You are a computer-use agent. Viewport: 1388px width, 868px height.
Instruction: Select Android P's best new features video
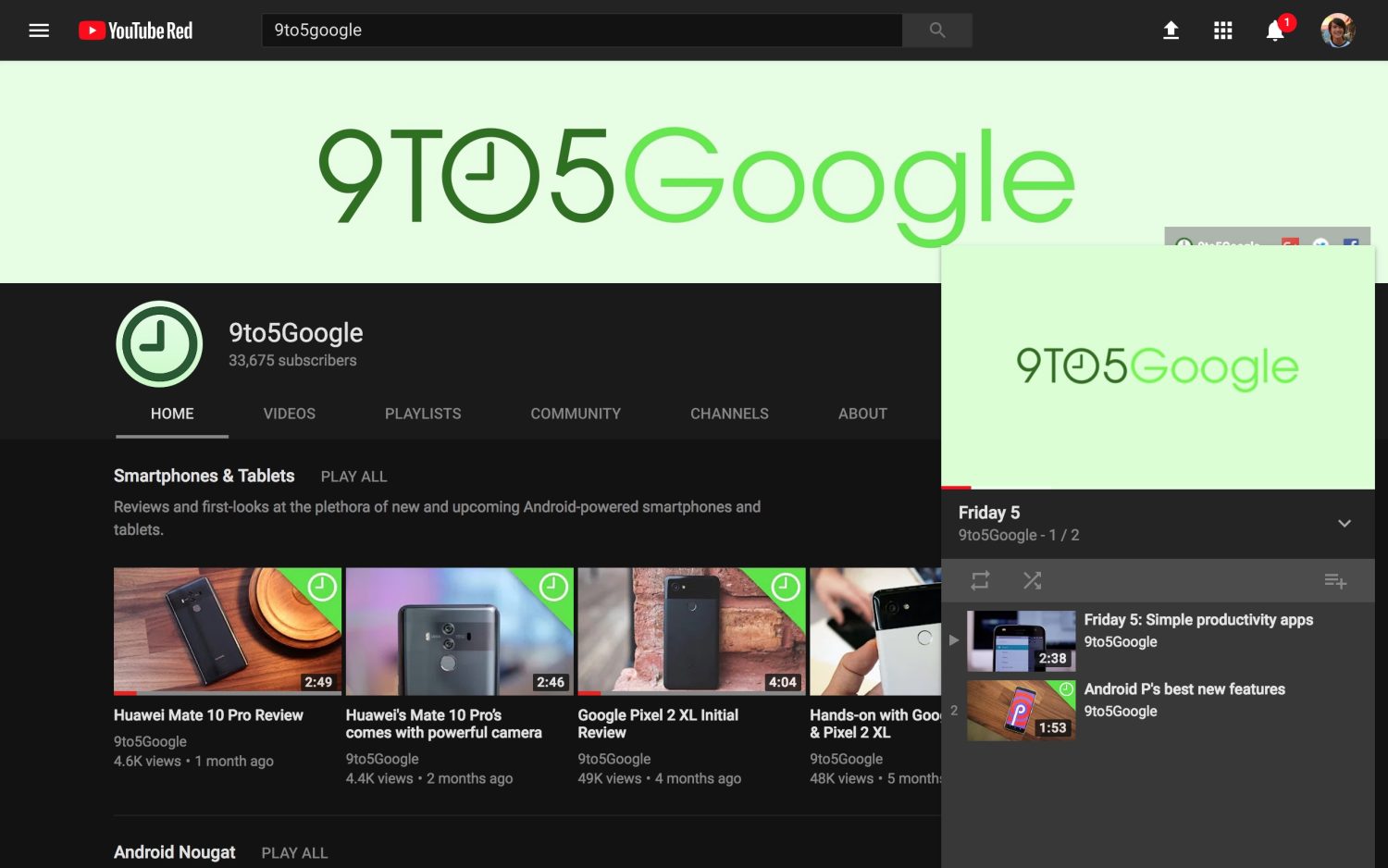click(x=1184, y=689)
